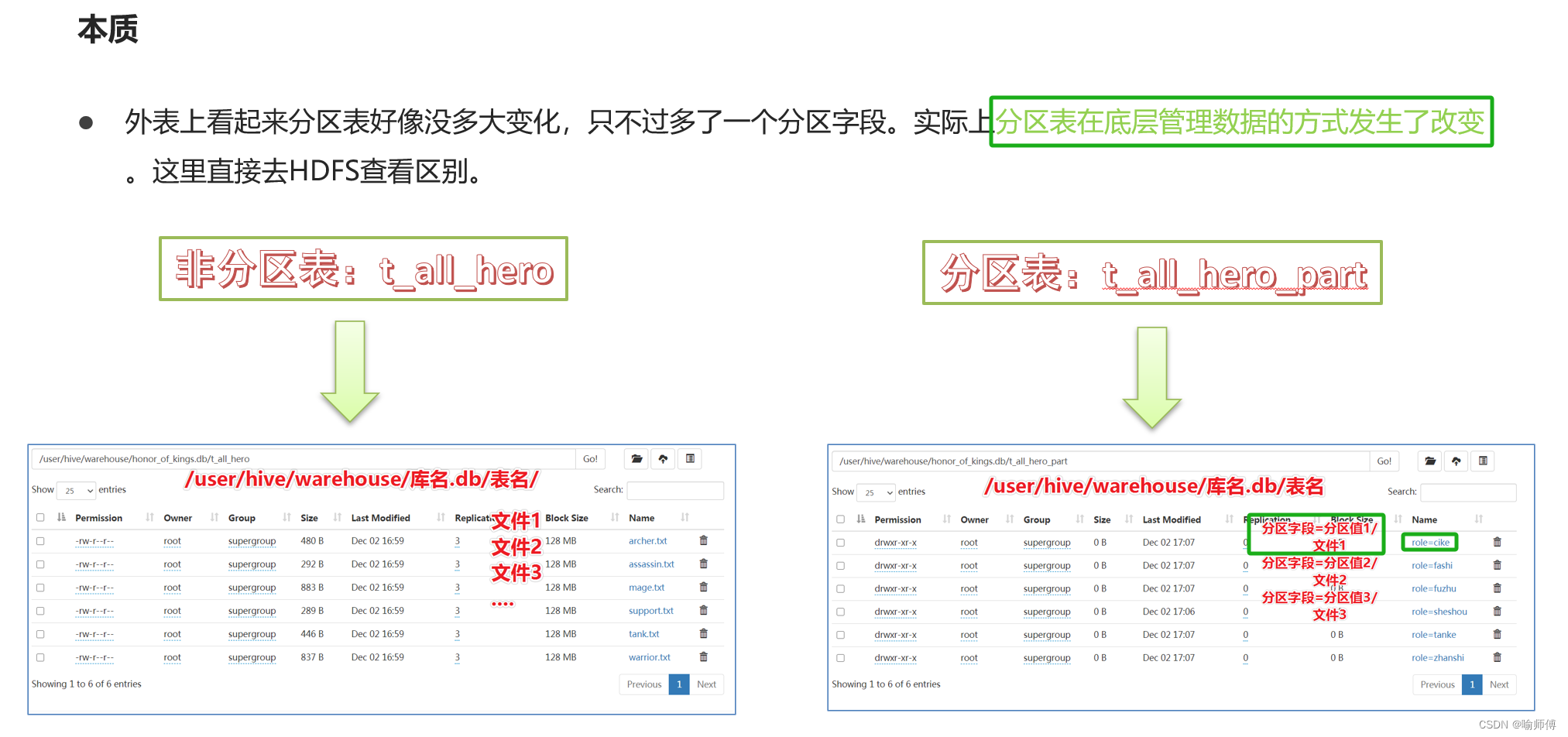Image resolution: width=1568 pixels, height=737 pixels.
Task: Click trash icon for role=fashi directory
Action: [1497, 565]
